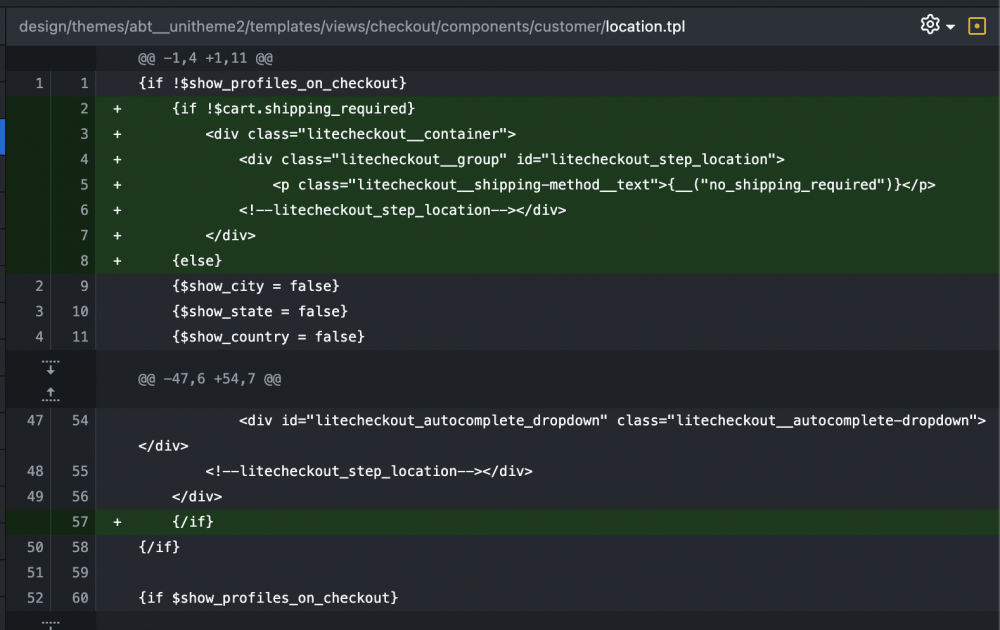1000x630 pixels.
Task: Click new line number 2 in gutter
Action: pyautogui.click(x=84, y=108)
